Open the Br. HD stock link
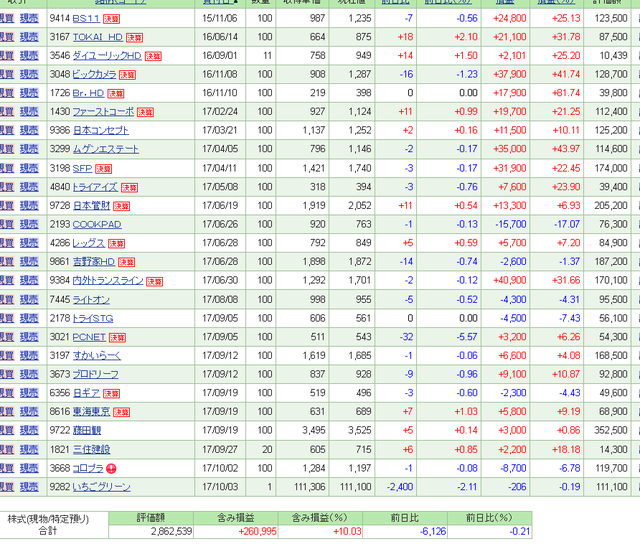The width and height of the screenshot is (640, 544). click(x=88, y=93)
